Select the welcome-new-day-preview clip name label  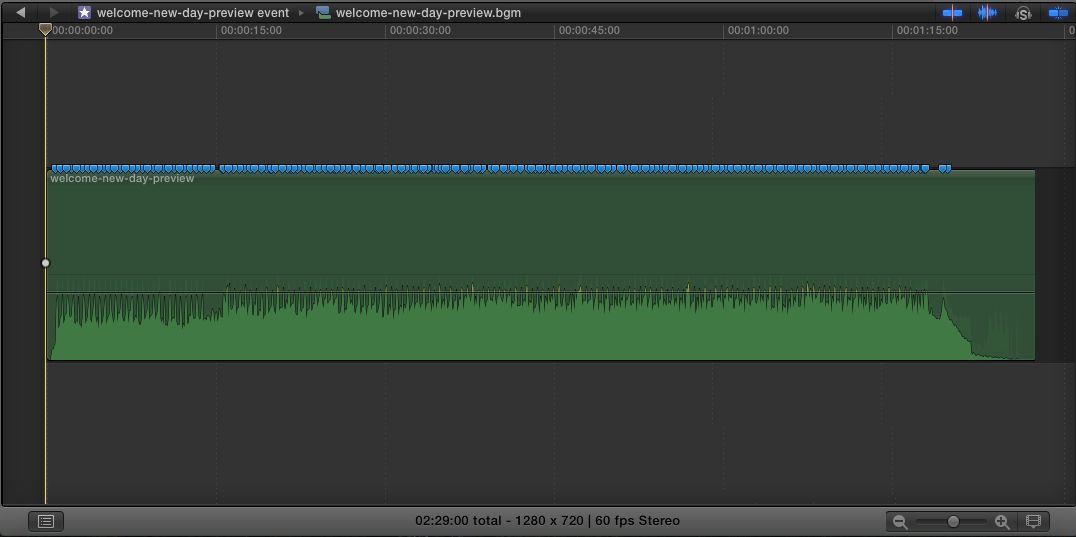coord(122,178)
